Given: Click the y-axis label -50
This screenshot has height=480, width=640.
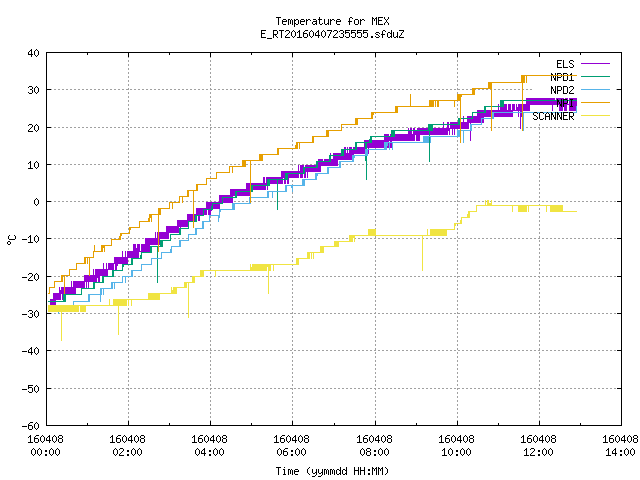Looking at the screenshot, I should tap(31, 389).
